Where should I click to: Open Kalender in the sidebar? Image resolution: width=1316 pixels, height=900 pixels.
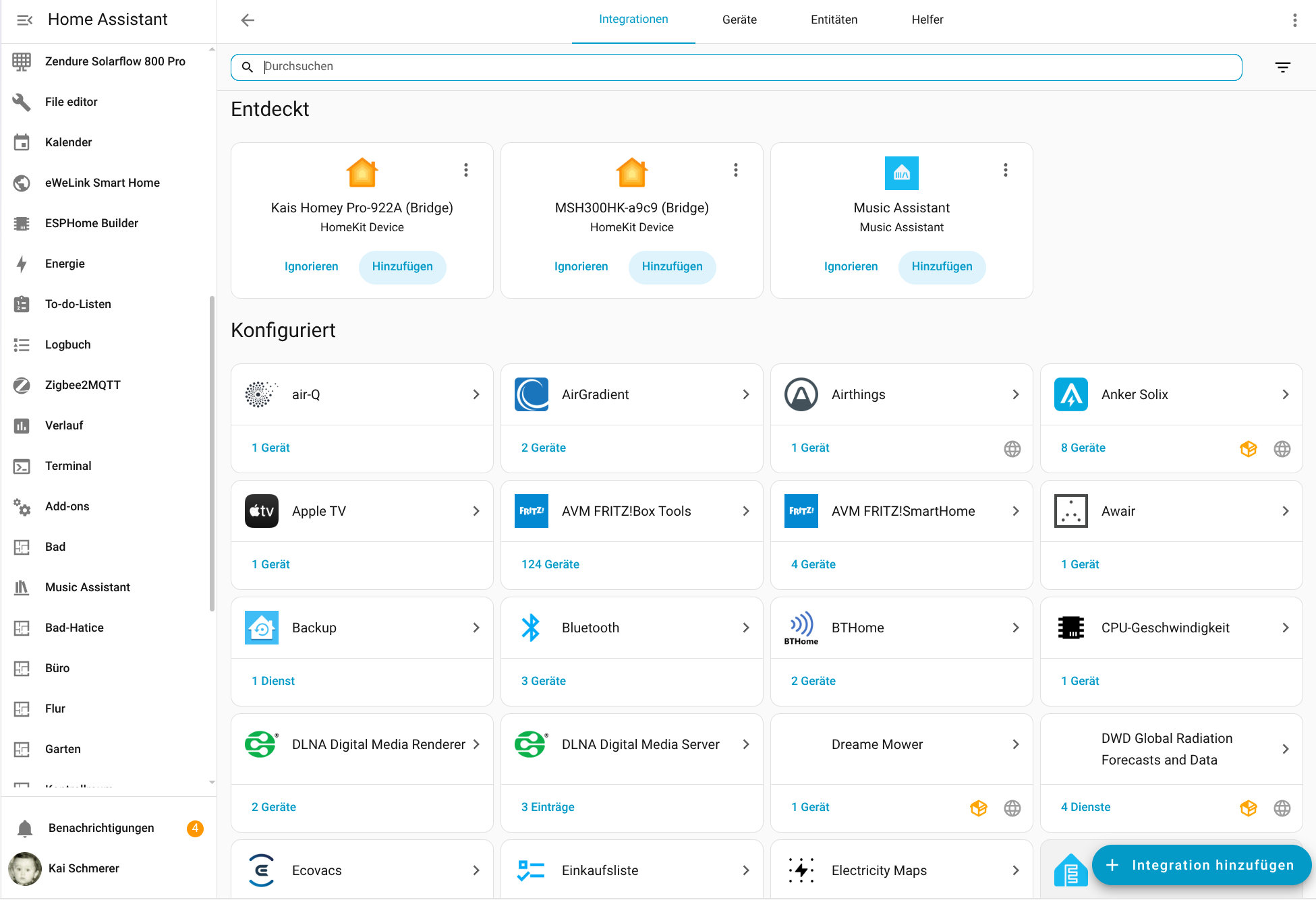point(108,142)
